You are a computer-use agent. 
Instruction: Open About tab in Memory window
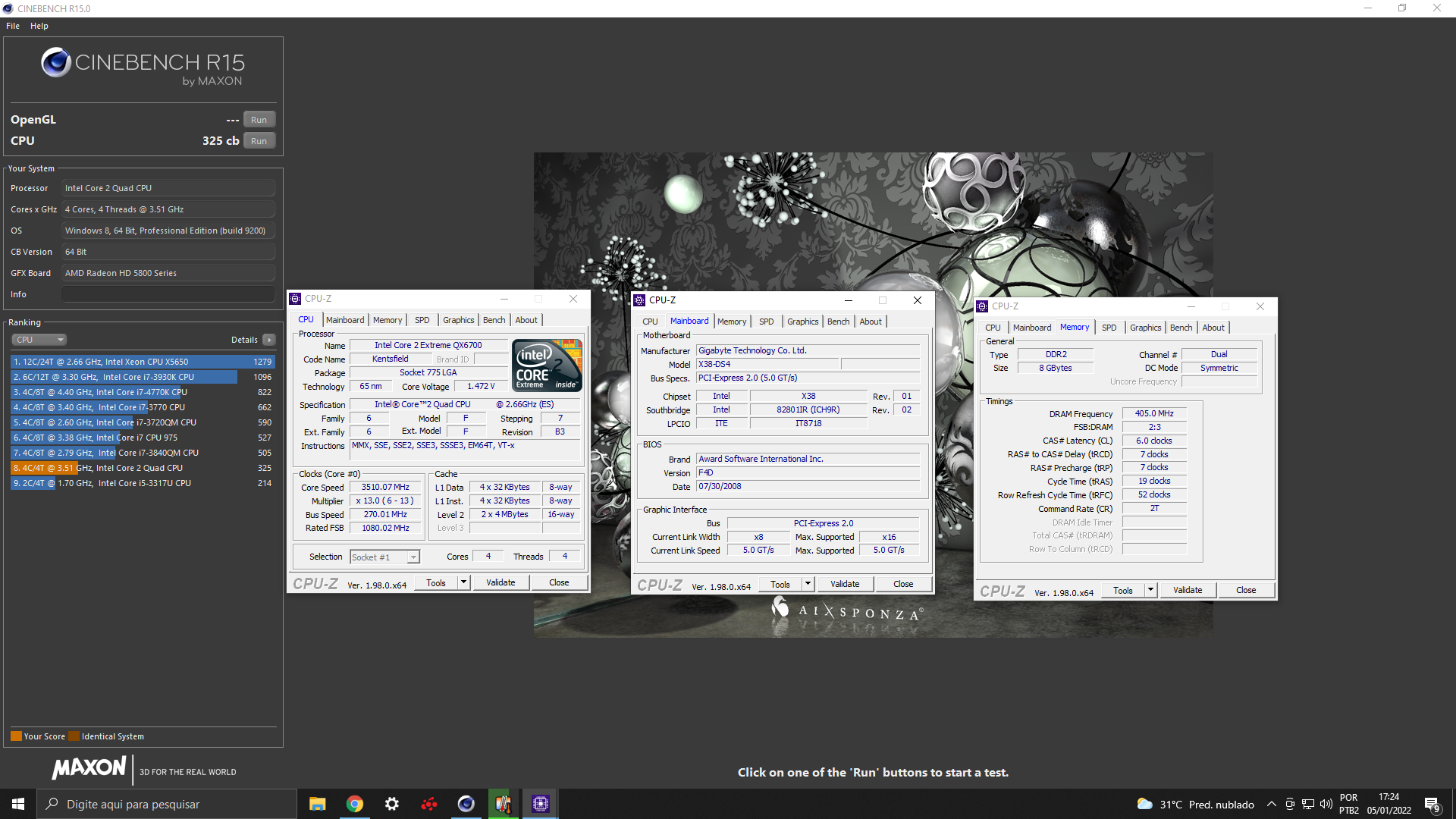1213,328
